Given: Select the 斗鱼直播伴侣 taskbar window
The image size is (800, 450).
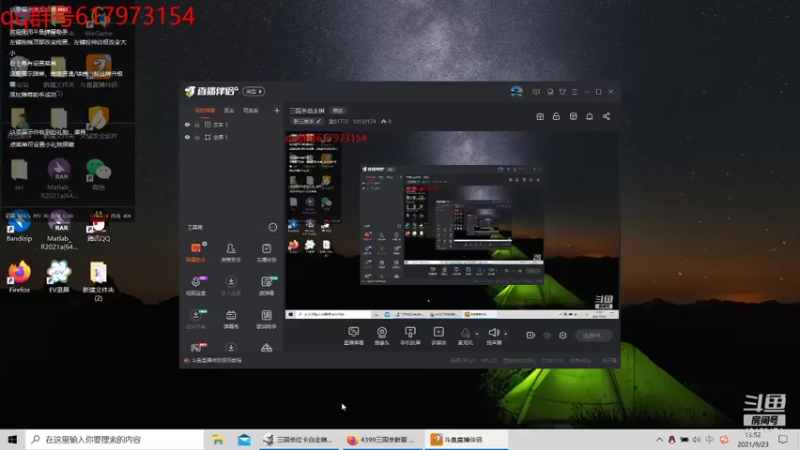Looking at the screenshot, I should [x=466, y=439].
